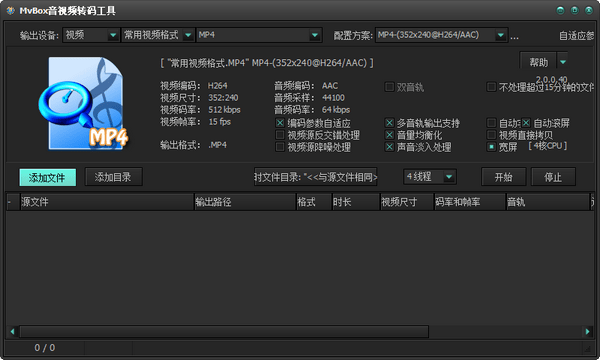
Task: Click the 添加文件 button
Action: click(47, 177)
